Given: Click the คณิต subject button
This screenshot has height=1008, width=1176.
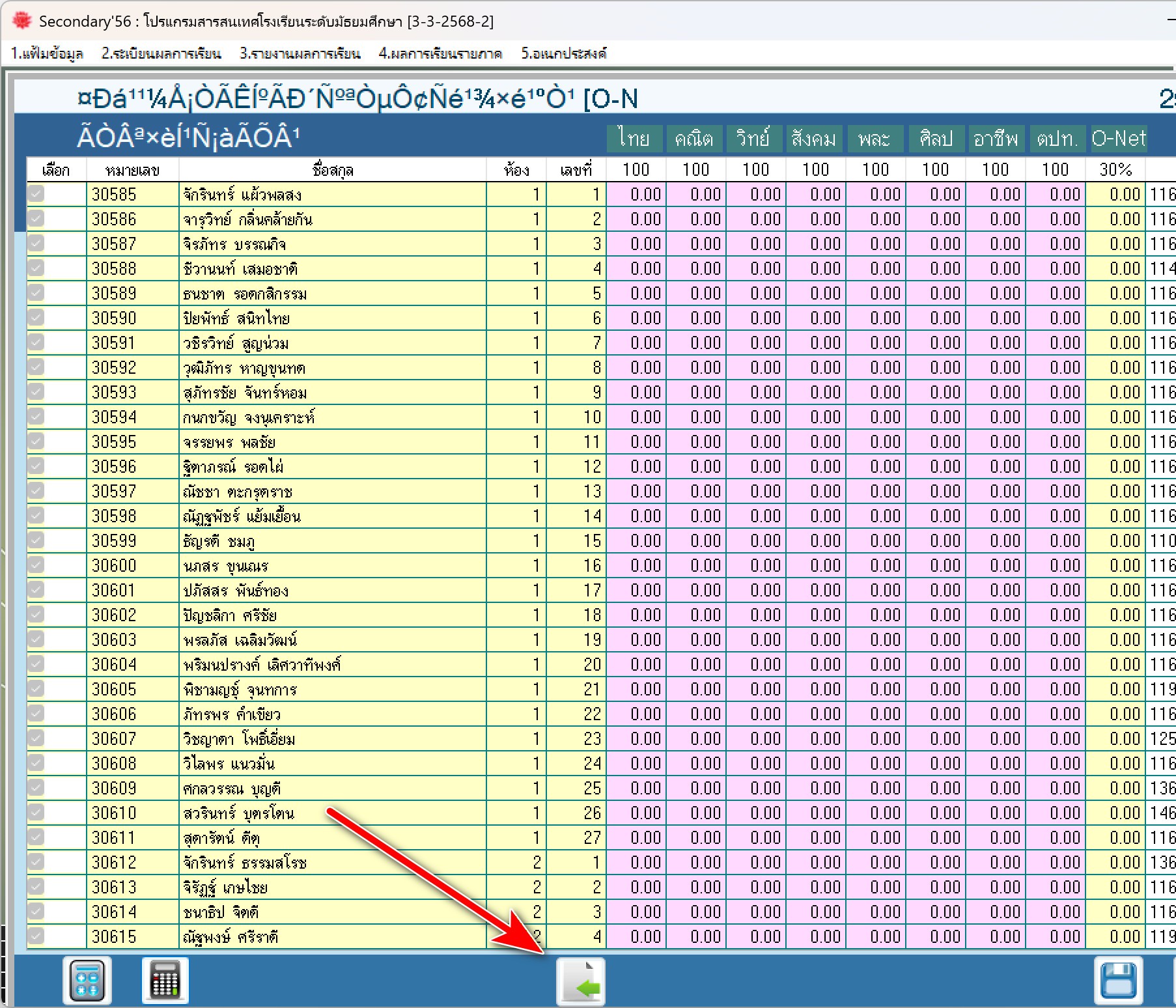Looking at the screenshot, I should coord(694,139).
